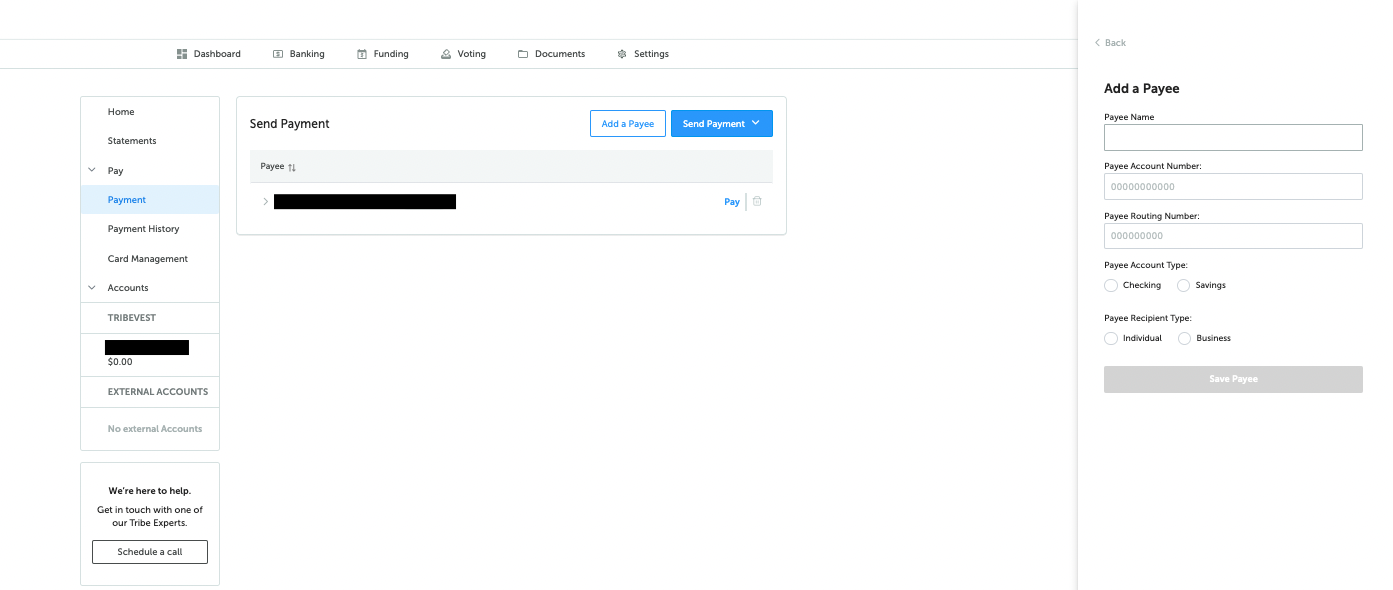This screenshot has width=1393, height=590.
Task: Click the disabled Save Payee button
Action: pos(1233,379)
